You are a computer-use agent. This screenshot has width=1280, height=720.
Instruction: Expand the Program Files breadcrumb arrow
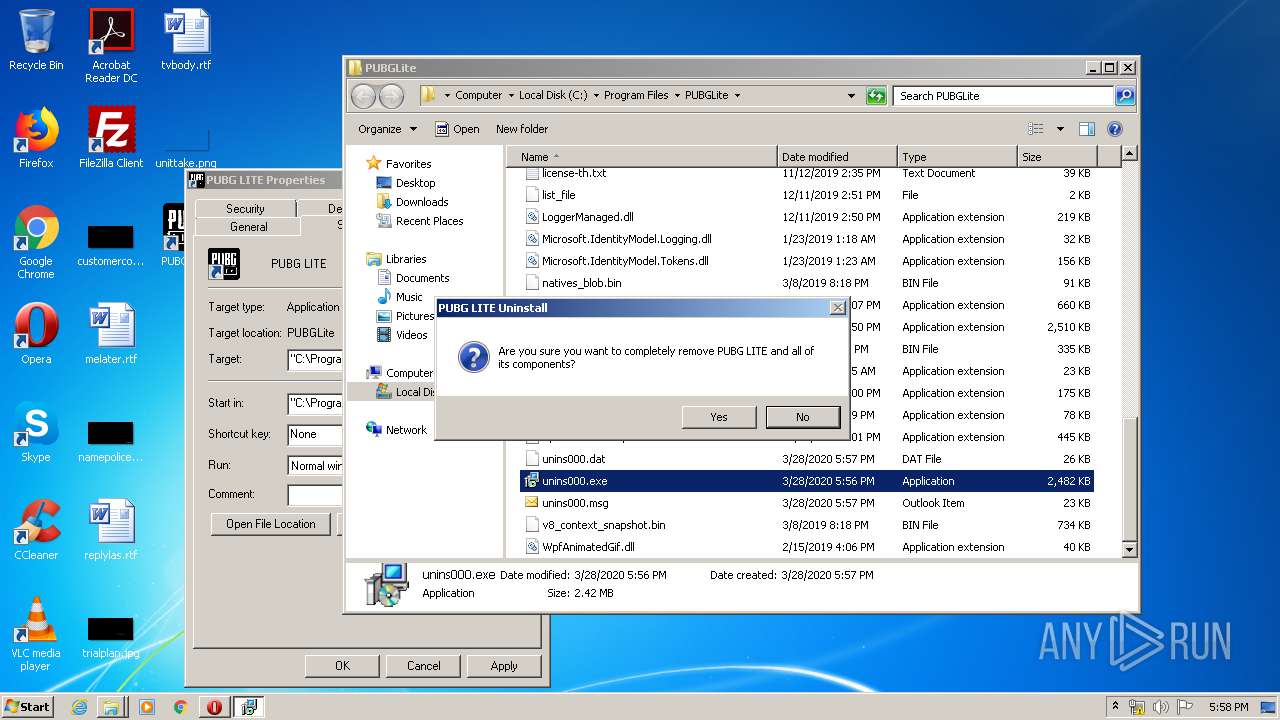(677, 96)
